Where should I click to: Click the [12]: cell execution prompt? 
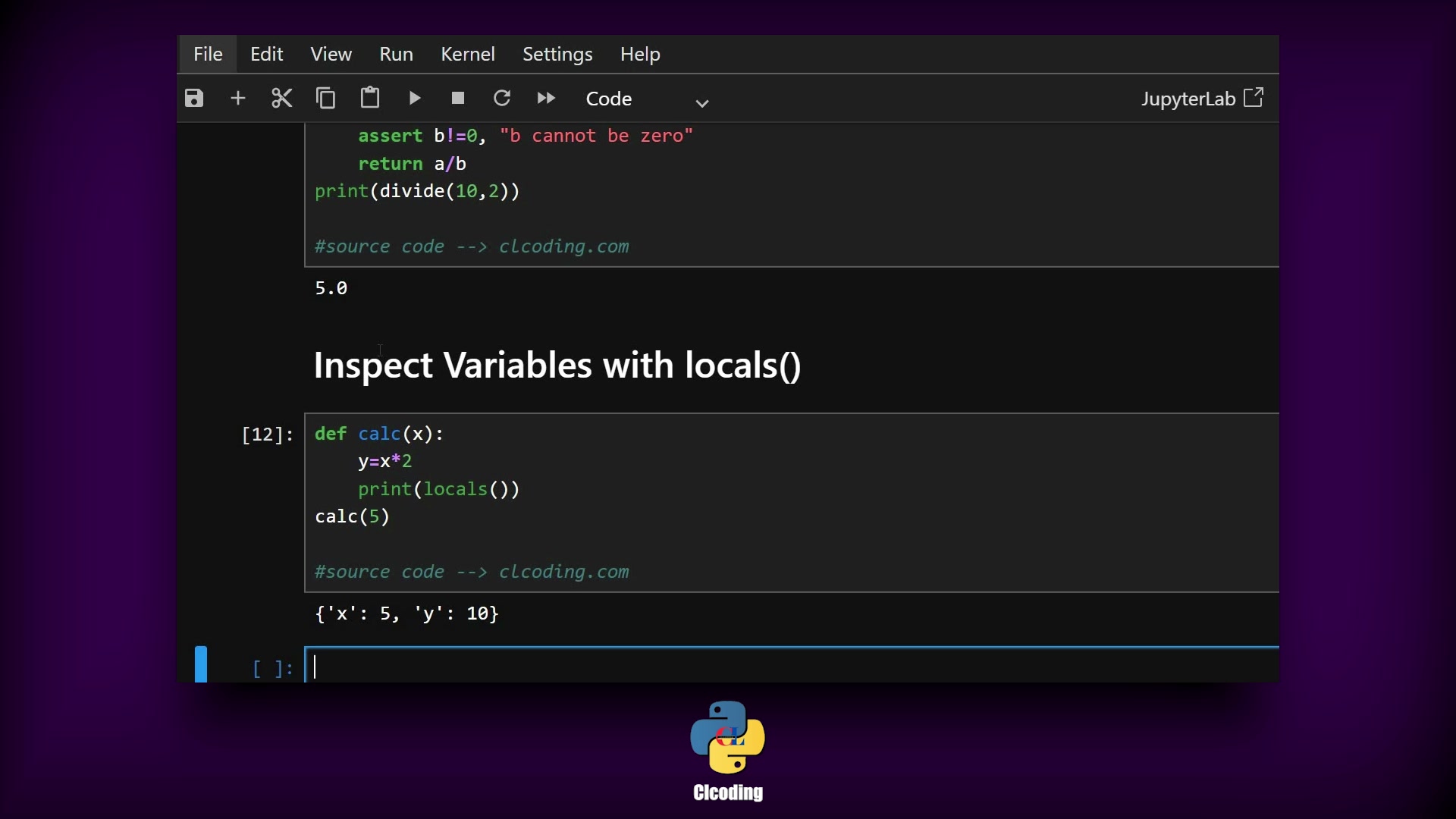point(267,435)
